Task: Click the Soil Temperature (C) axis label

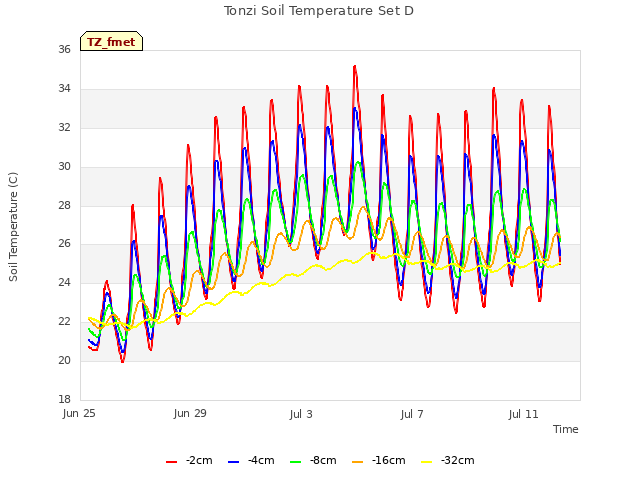Action: pyautogui.click(x=13, y=227)
